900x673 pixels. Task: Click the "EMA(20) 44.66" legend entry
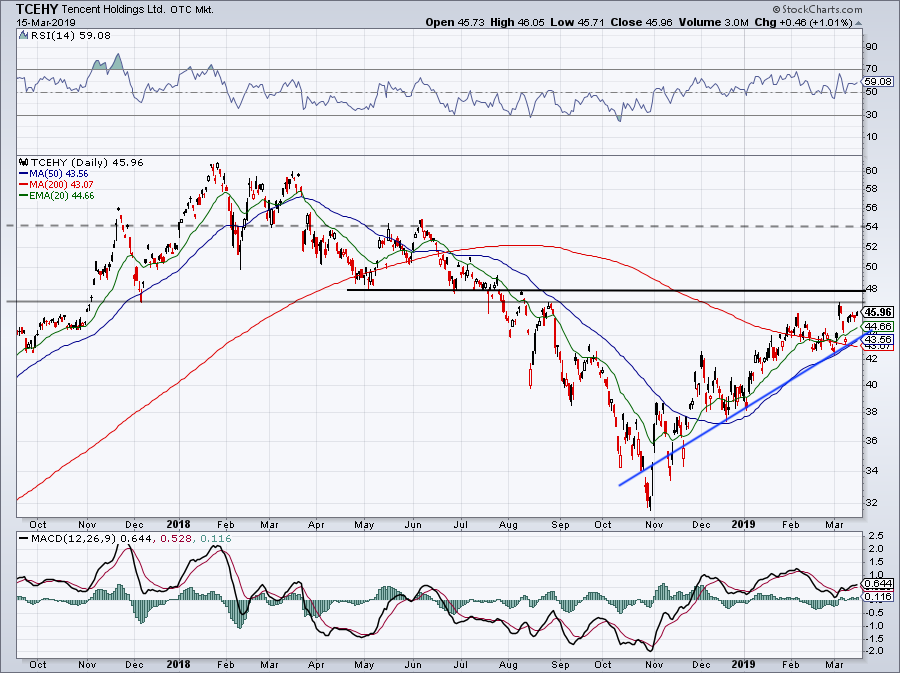(x=61, y=196)
